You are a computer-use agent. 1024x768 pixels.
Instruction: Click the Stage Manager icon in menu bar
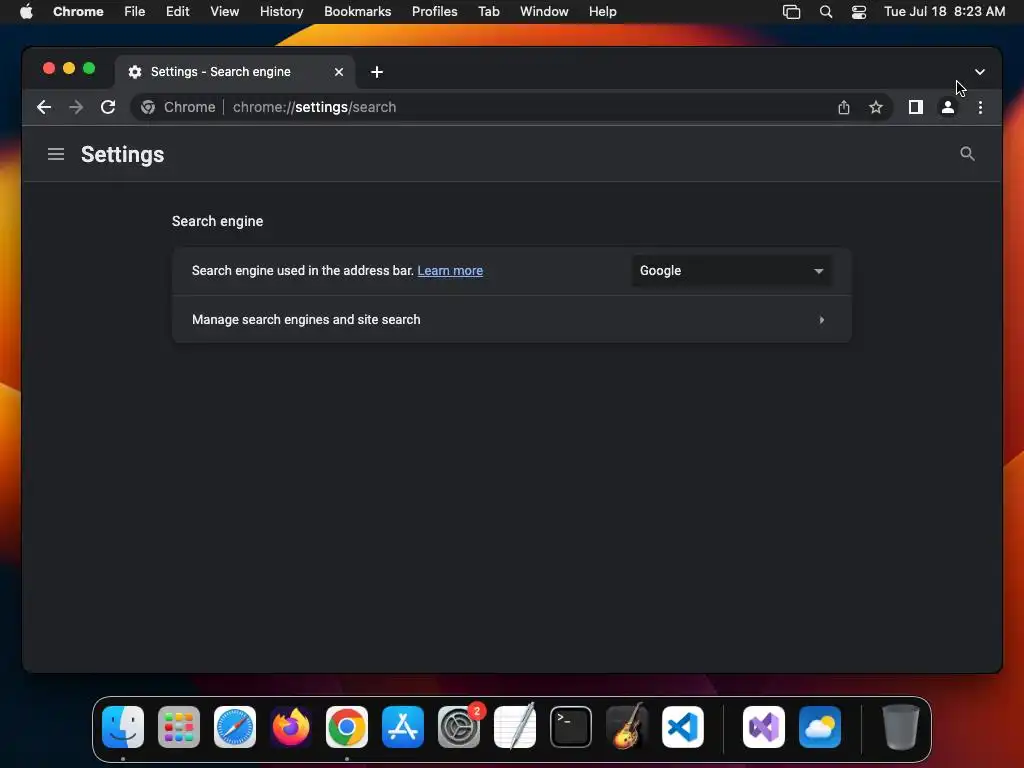coord(792,12)
